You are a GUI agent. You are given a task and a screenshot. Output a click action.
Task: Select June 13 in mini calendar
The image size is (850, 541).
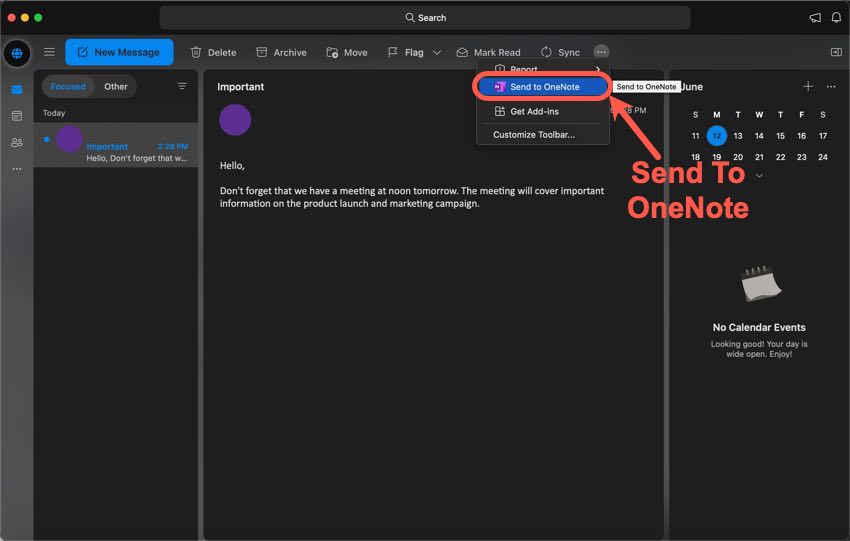[738, 136]
